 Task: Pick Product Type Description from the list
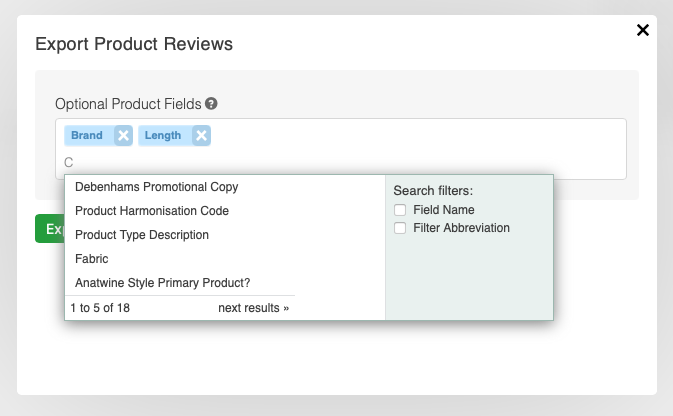(142, 235)
